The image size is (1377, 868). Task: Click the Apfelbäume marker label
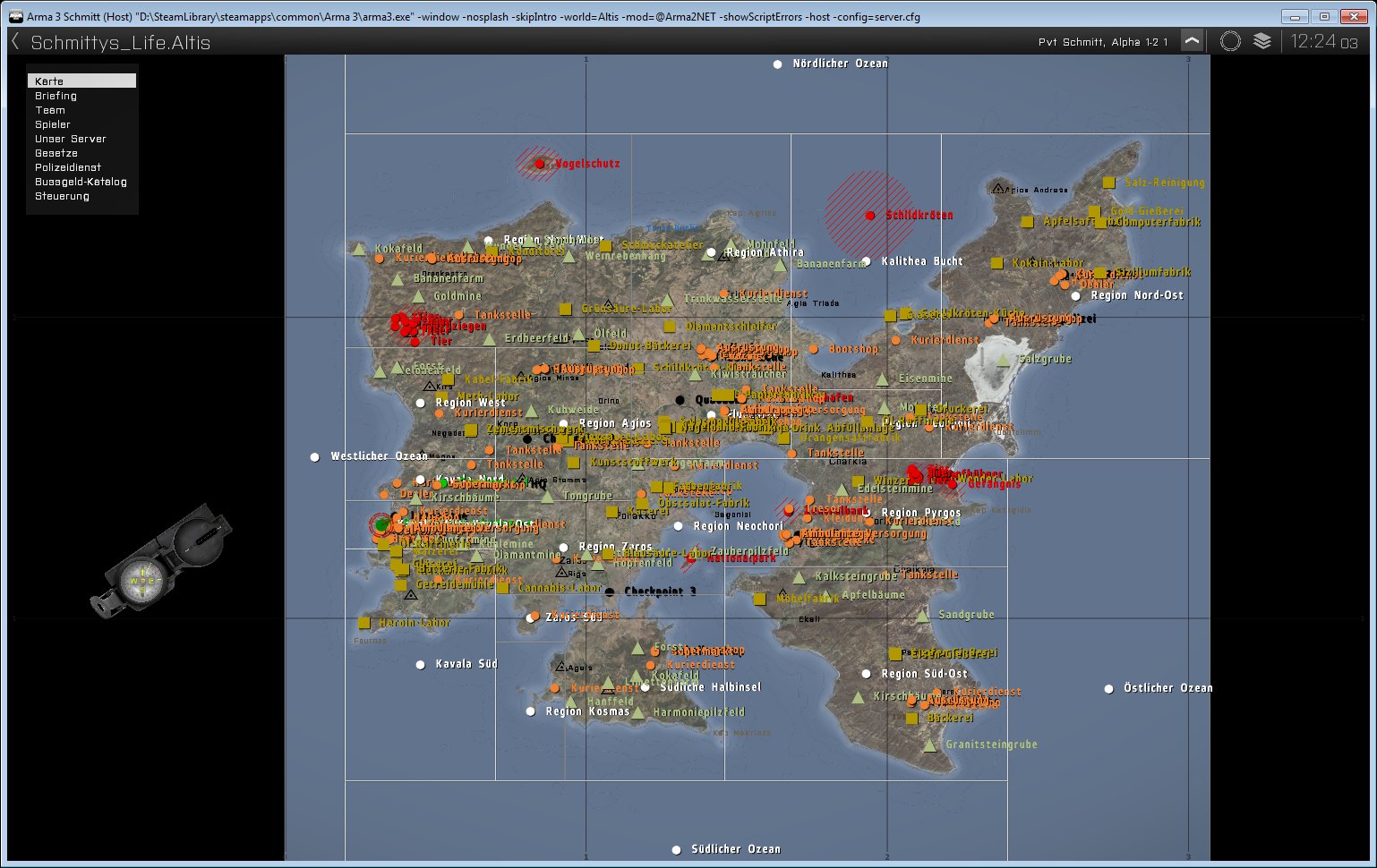click(x=873, y=595)
